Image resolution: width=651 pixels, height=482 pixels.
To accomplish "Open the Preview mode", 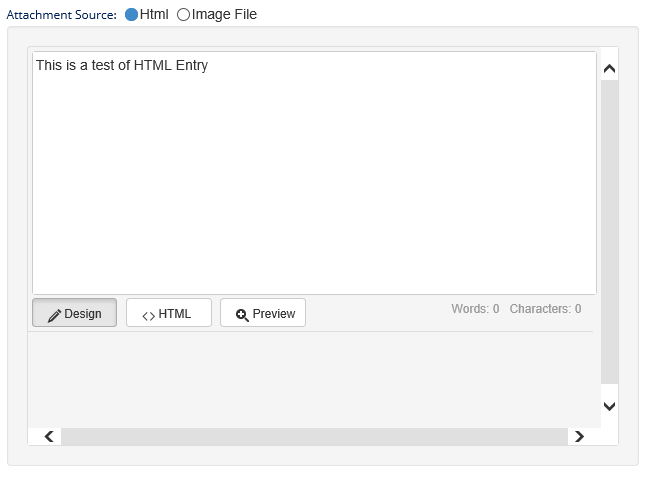I will click(x=263, y=313).
